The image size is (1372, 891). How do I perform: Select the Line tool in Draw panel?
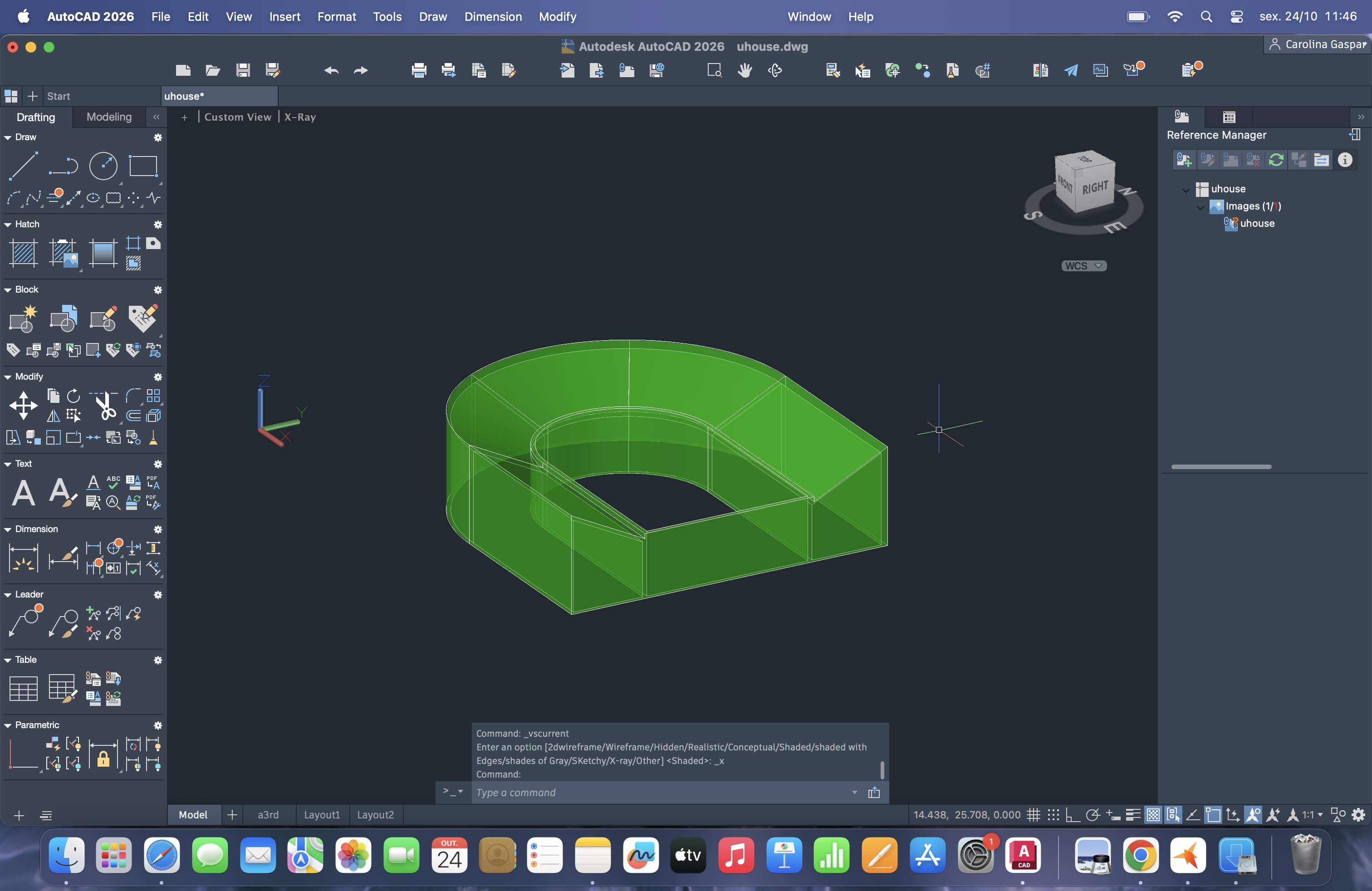[x=23, y=166]
